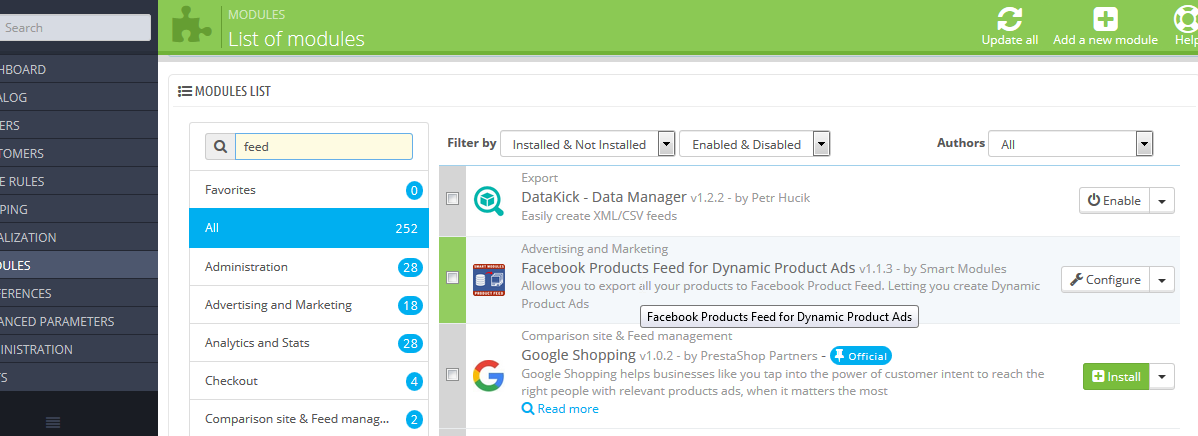1198x436 pixels.
Task: Open the Enabled & Disabled filter dropdown
Action: pyautogui.click(x=754, y=144)
